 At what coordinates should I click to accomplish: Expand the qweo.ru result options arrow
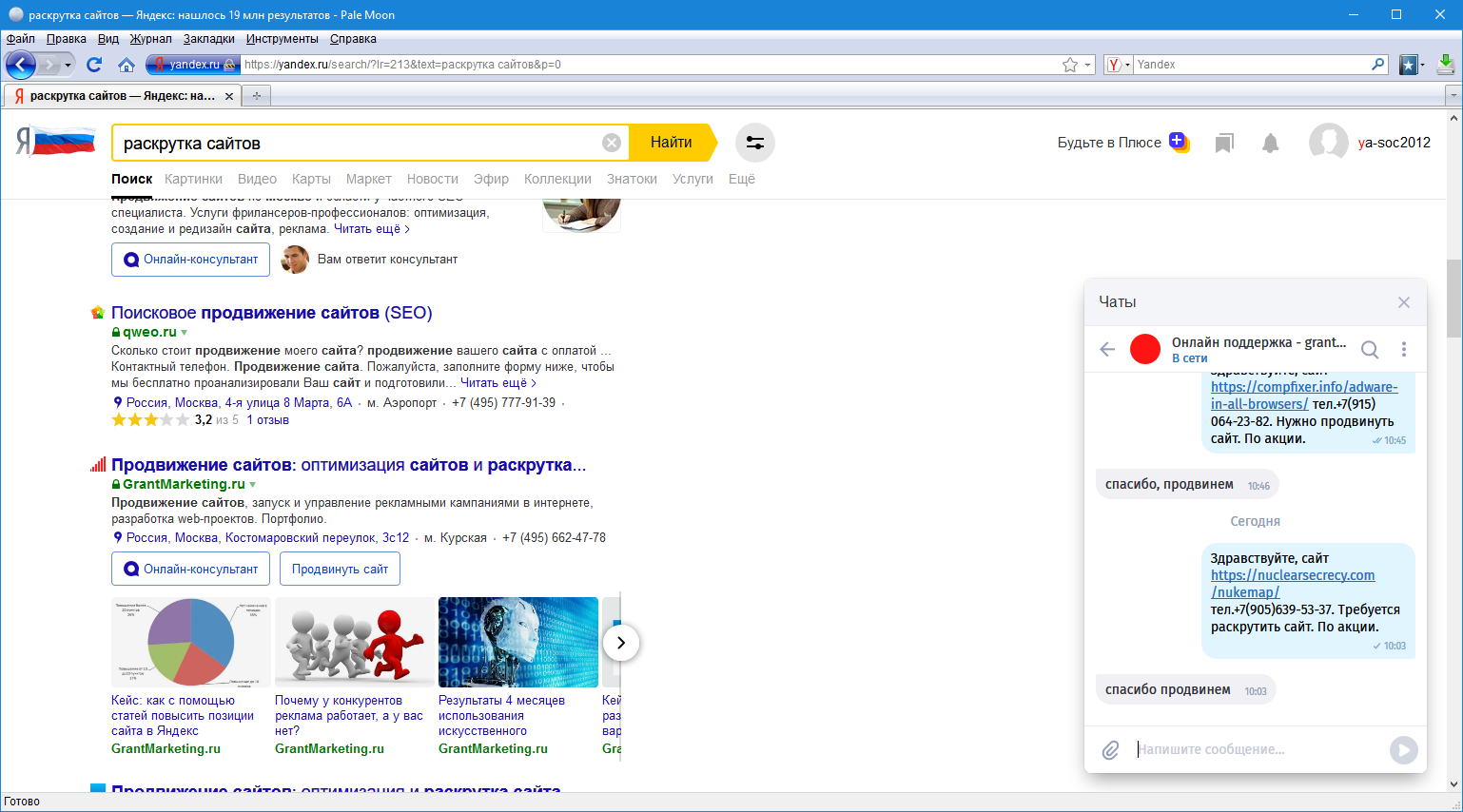click(x=184, y=333)
